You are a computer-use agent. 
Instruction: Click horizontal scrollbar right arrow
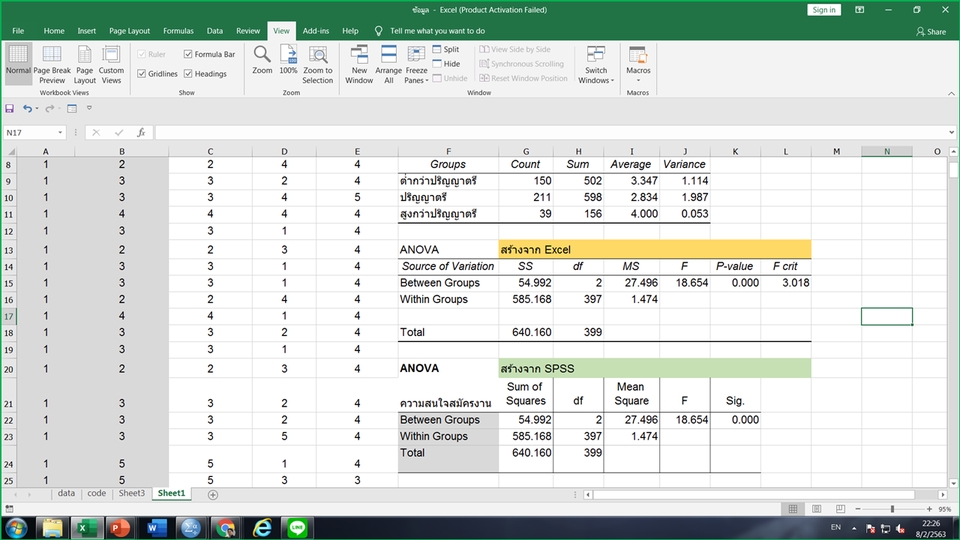[943, 495]
